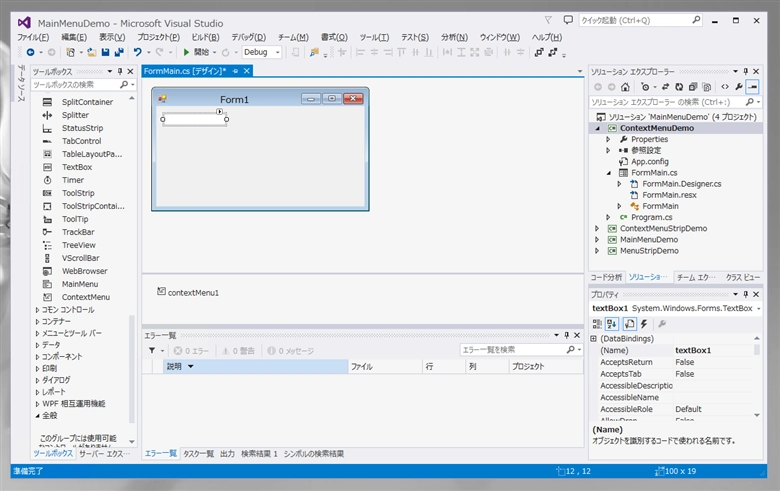
Task: Expand the データ toolbox group
Action: [37, 345]
